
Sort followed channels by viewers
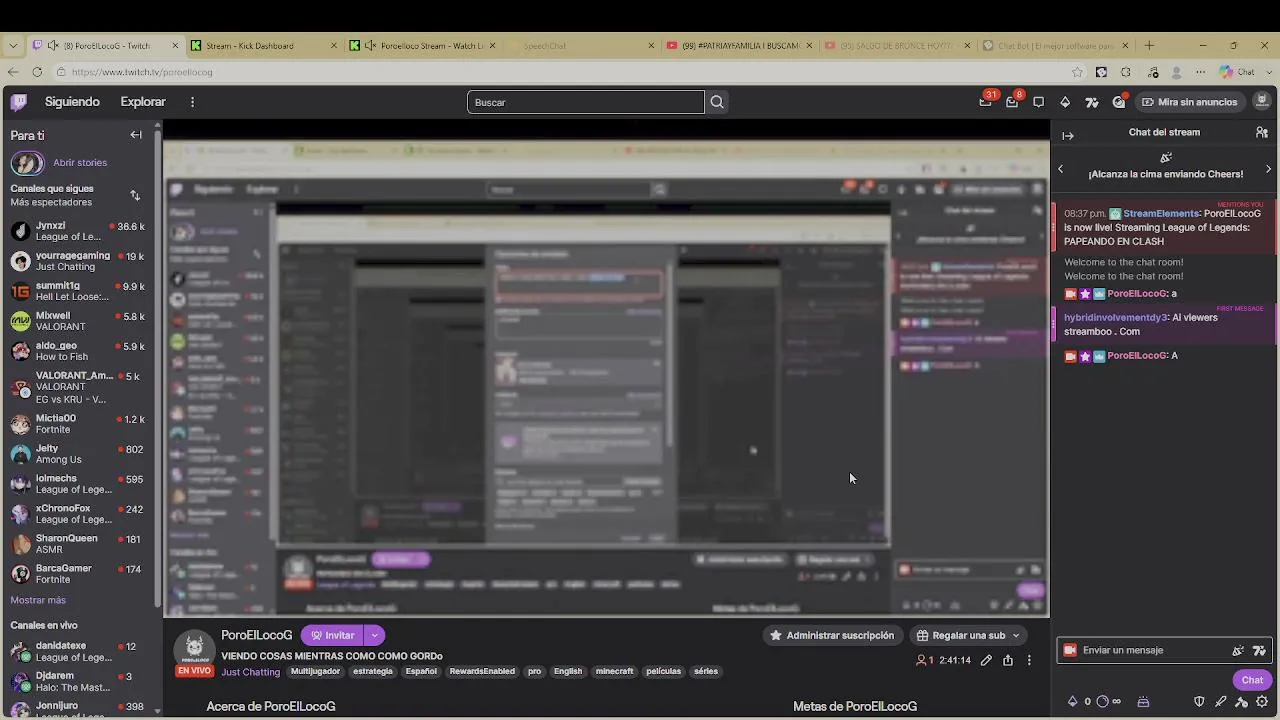(135, 195)
